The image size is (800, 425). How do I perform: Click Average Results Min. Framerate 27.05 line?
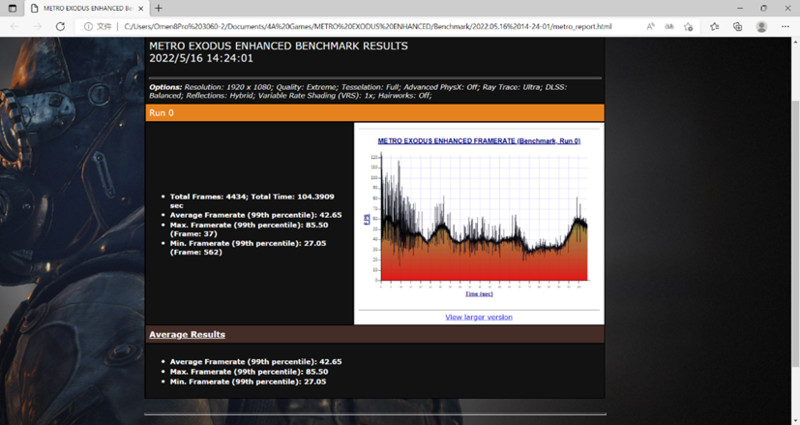[248, 382]
